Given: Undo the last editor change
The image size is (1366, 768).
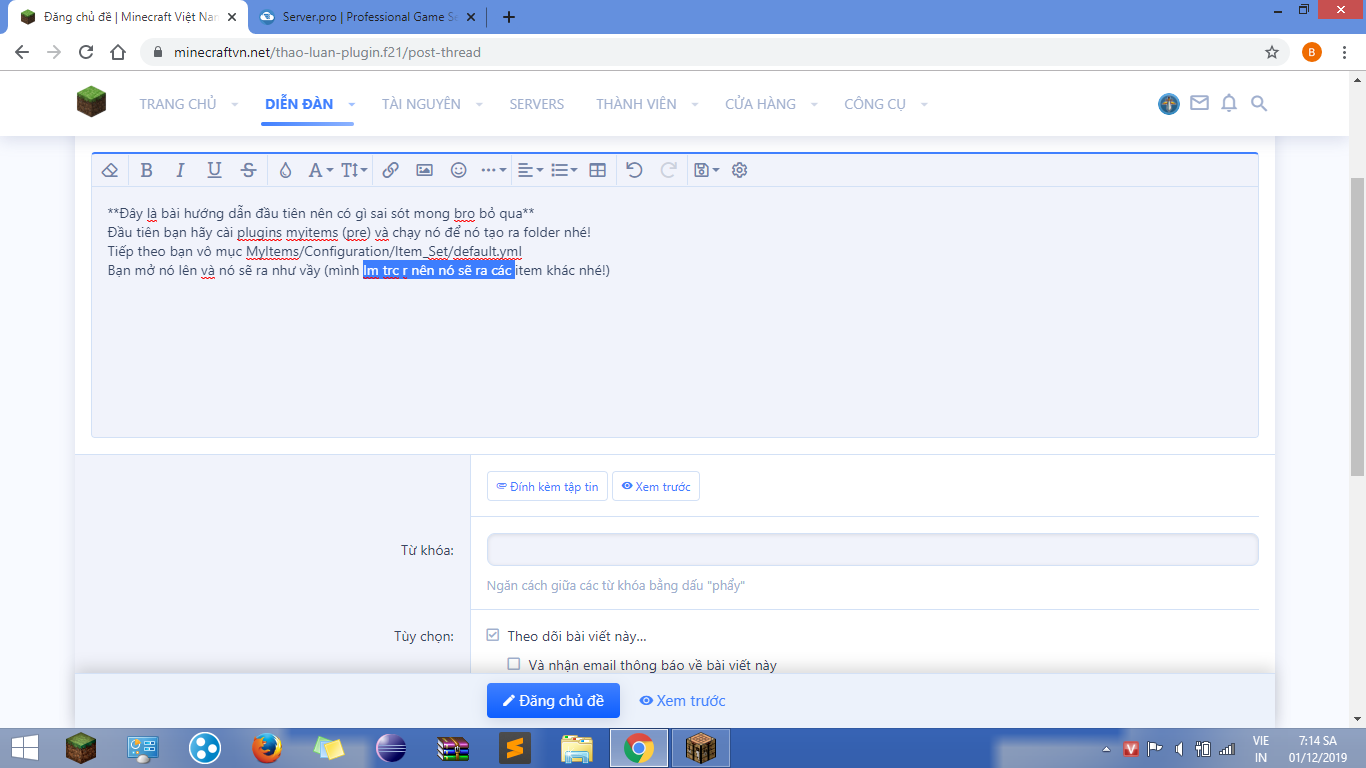Looking at the screenshot, I should point(634,170).
